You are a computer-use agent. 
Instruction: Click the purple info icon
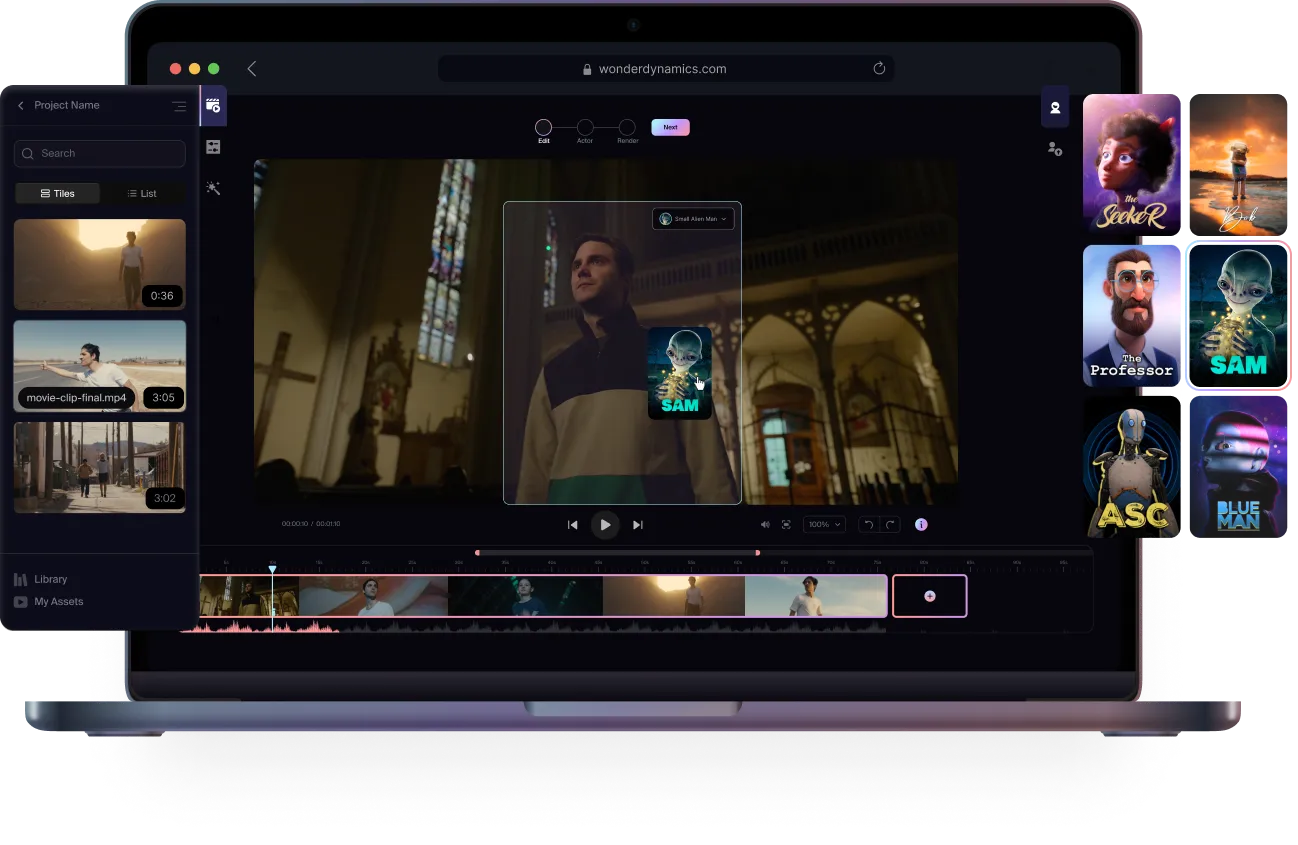point(921,524)
